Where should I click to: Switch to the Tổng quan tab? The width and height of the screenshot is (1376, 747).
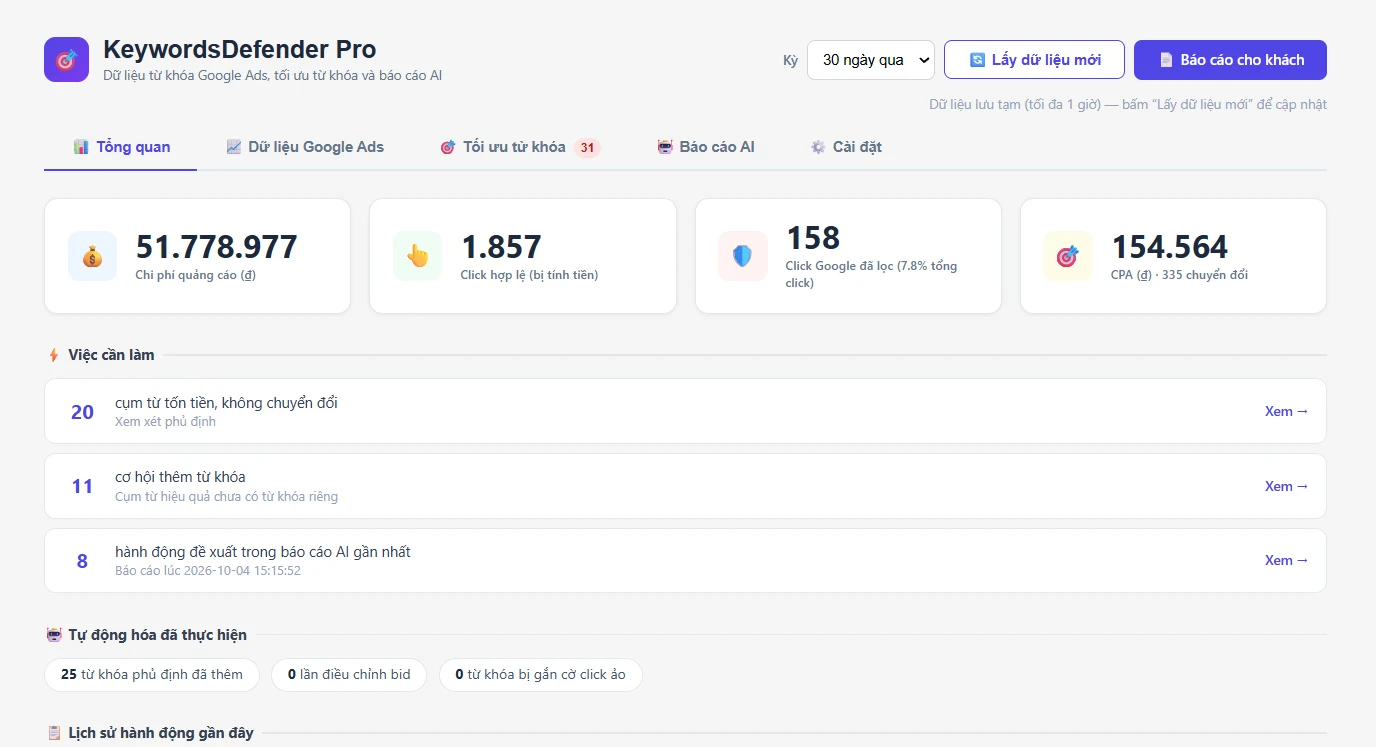tap(121, 147)
